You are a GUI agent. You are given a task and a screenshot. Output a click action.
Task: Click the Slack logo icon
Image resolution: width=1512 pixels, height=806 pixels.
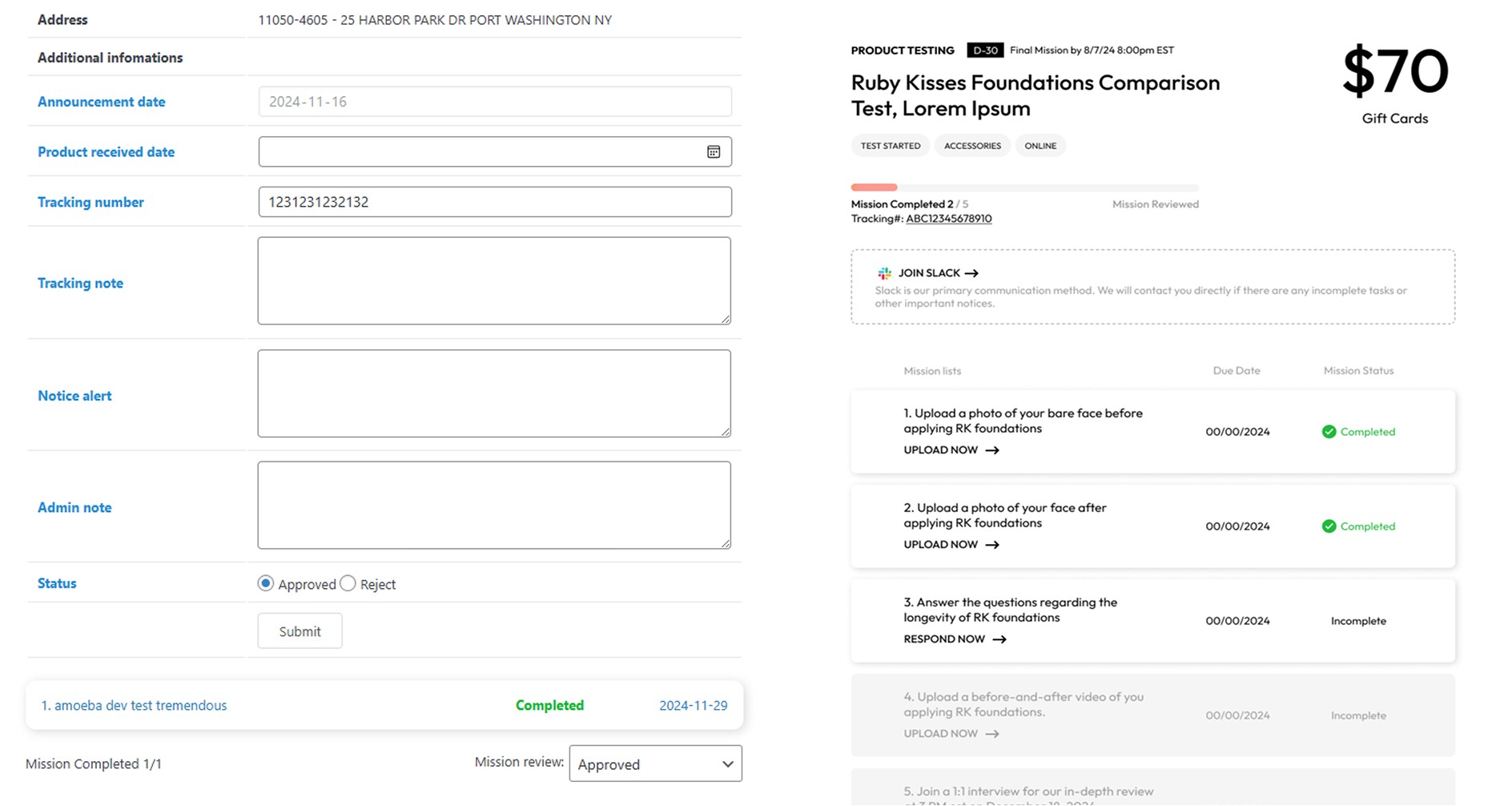pos(884,273)
